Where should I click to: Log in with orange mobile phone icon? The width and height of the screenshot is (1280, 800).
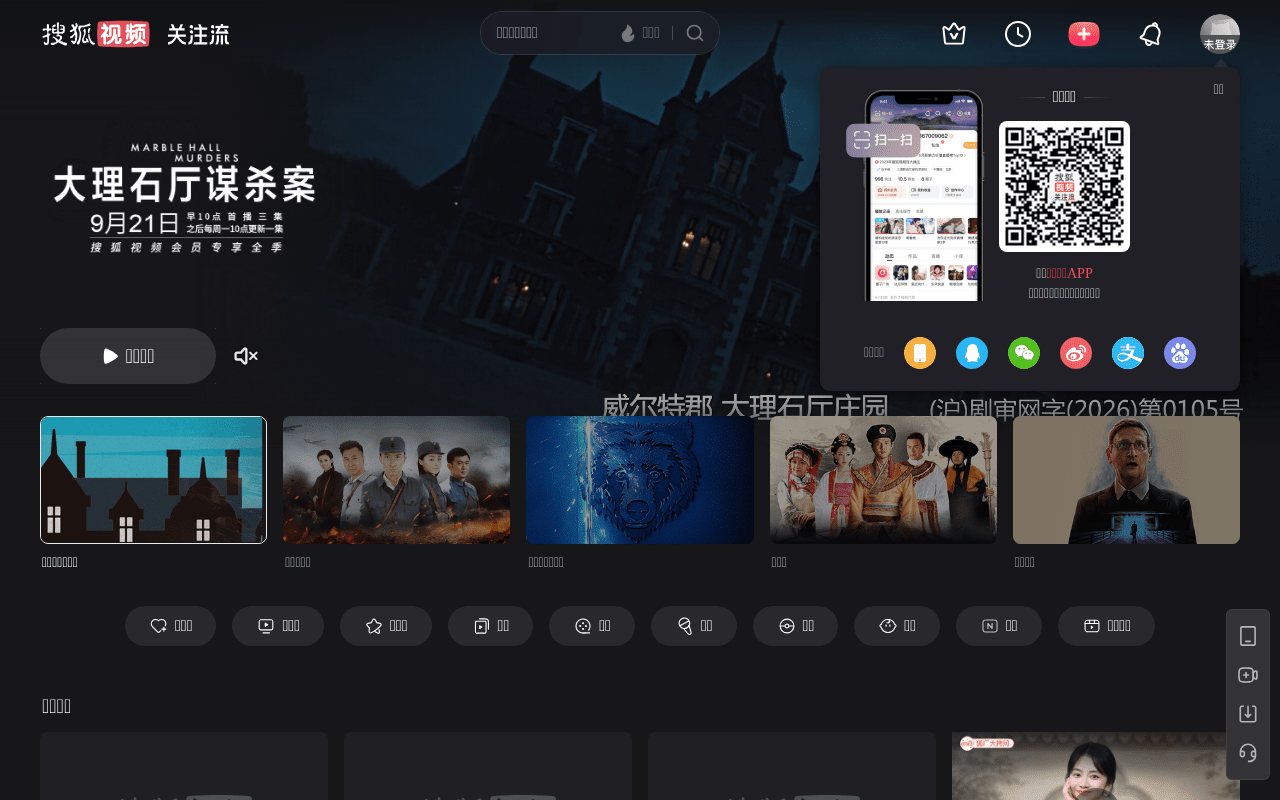pyautogui.click(x=920, y=353)
